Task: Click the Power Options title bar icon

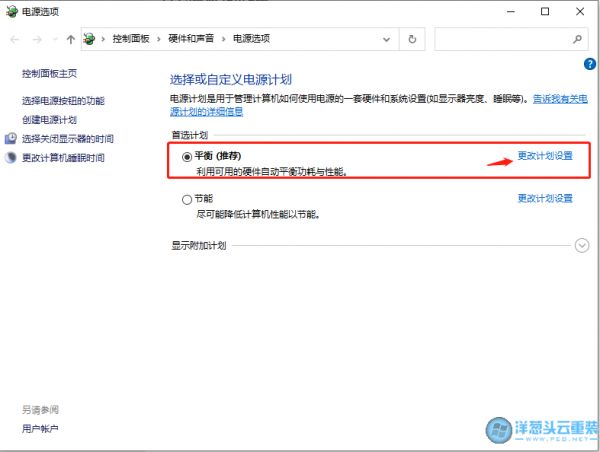Action: coord(12,11)
